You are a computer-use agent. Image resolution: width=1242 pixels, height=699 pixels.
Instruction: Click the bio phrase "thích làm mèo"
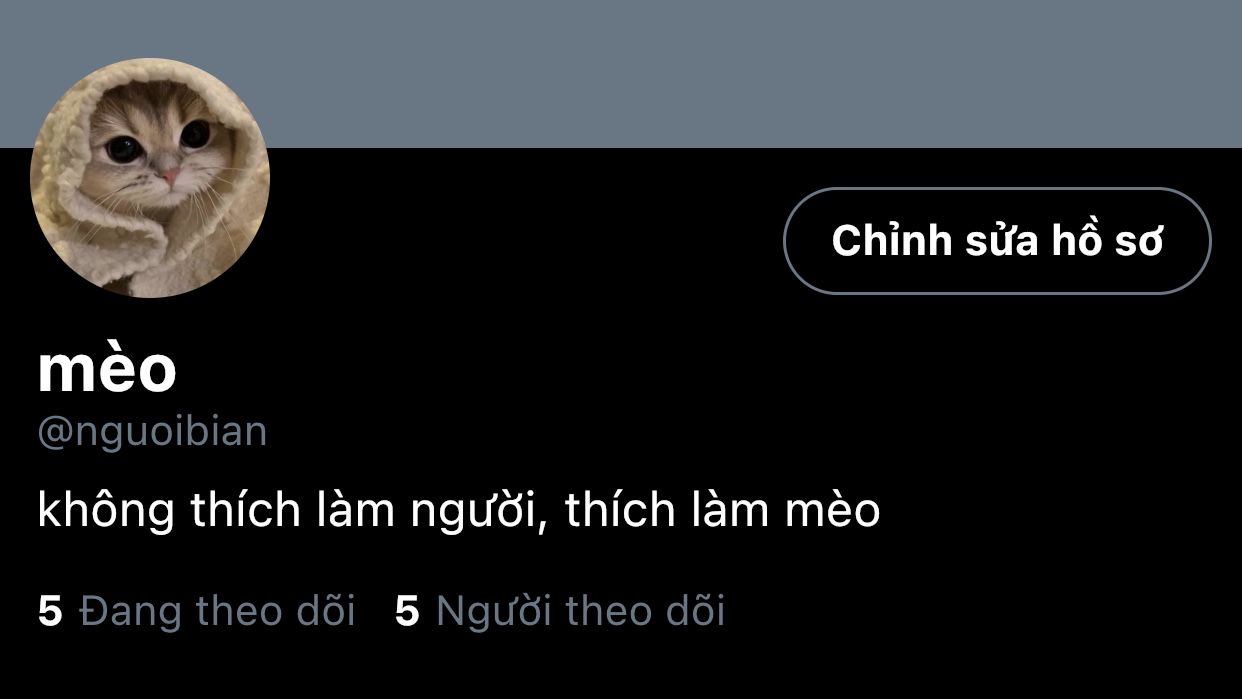[x=722, y=511]
